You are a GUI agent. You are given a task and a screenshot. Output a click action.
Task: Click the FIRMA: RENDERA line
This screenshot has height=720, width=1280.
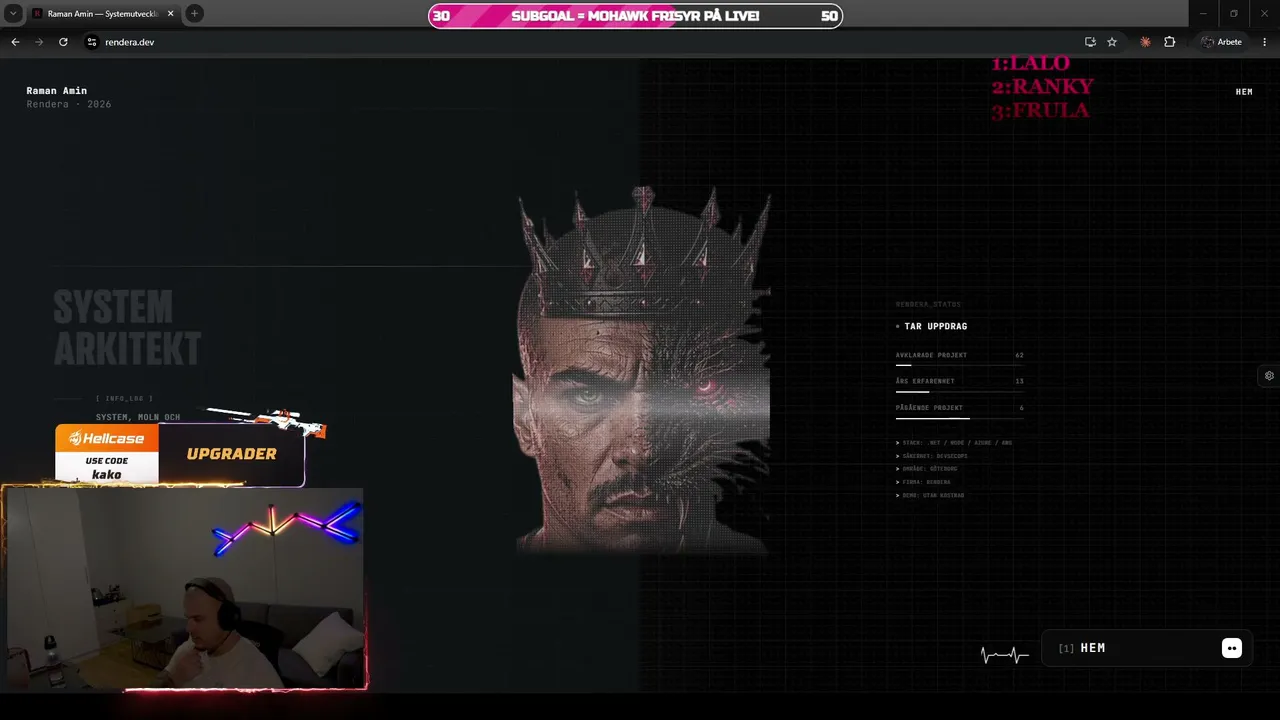pyautogui.click(x=924, y=482)
